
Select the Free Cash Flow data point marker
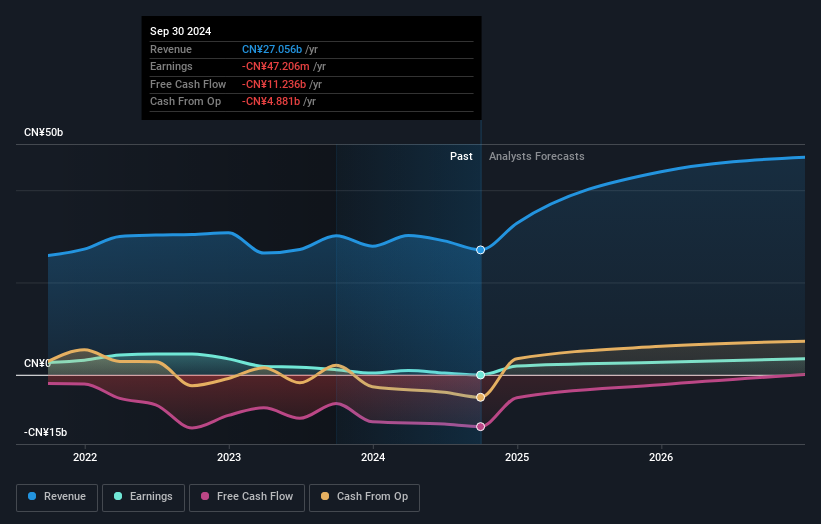click(x=480, y=427)
